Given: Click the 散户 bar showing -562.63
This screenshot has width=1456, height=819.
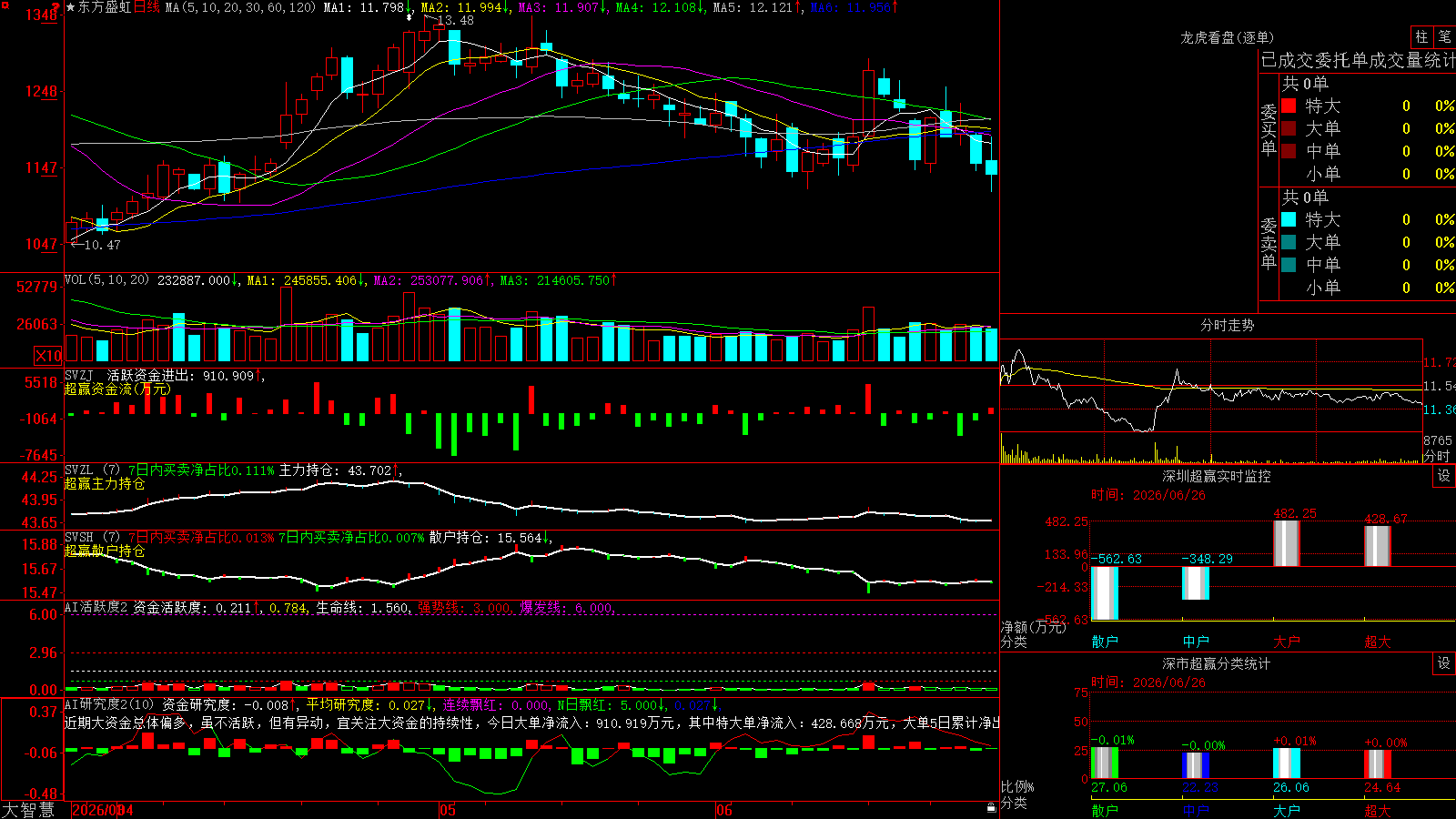Looking at the screenshot, I should [x=1104, y=593].
